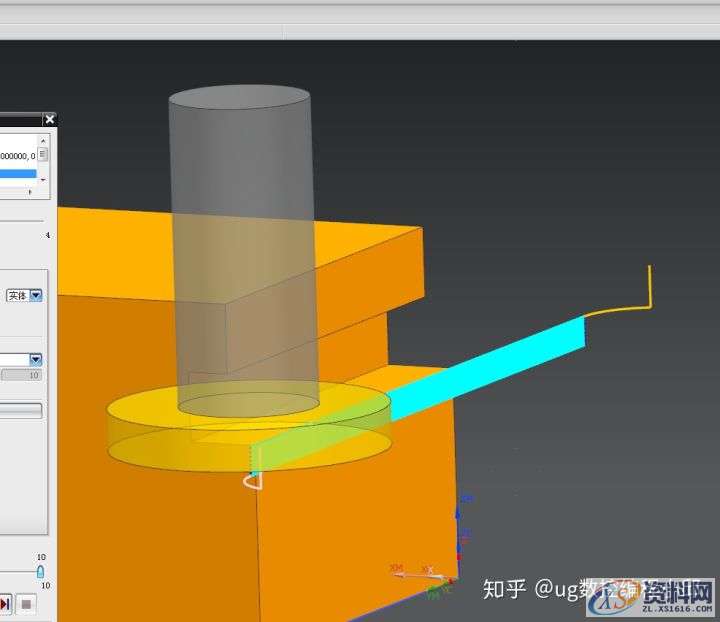The width and height of the screenshot is (720, 622).
Task: Select the list row ending in 000000, 0
Action: coord(18,155)
